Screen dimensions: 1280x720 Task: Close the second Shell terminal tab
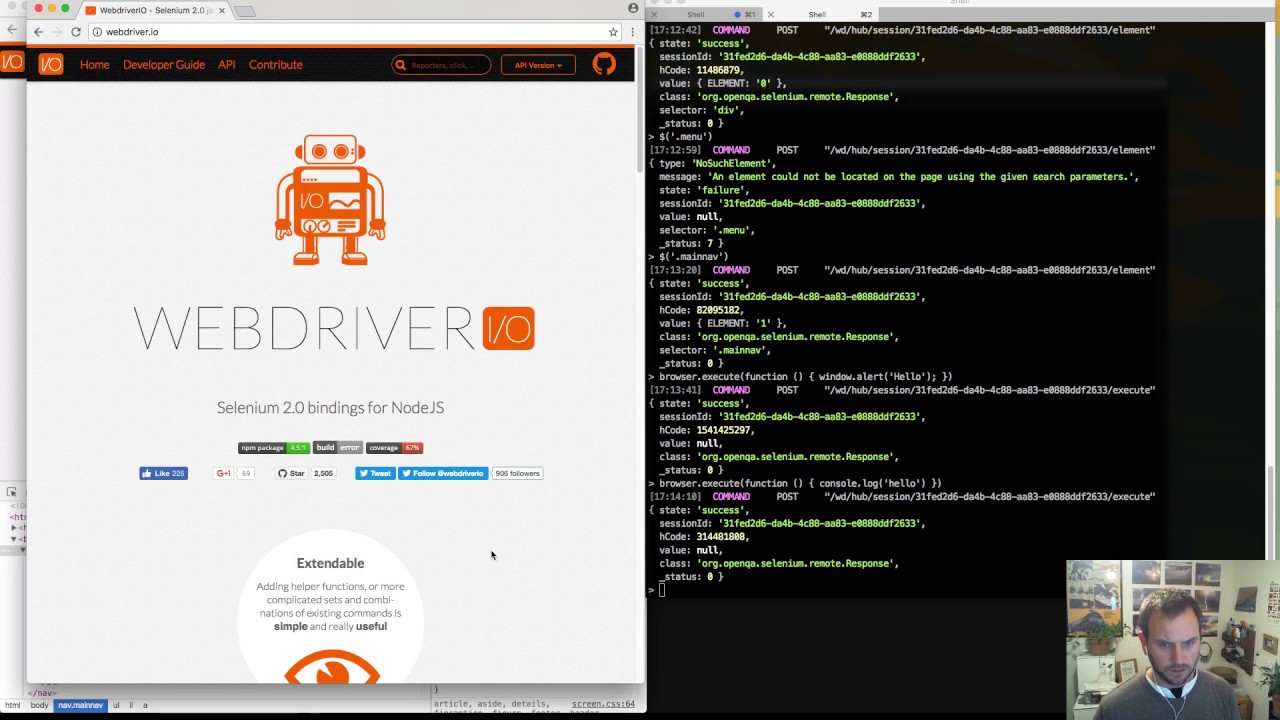pos(770,14)
